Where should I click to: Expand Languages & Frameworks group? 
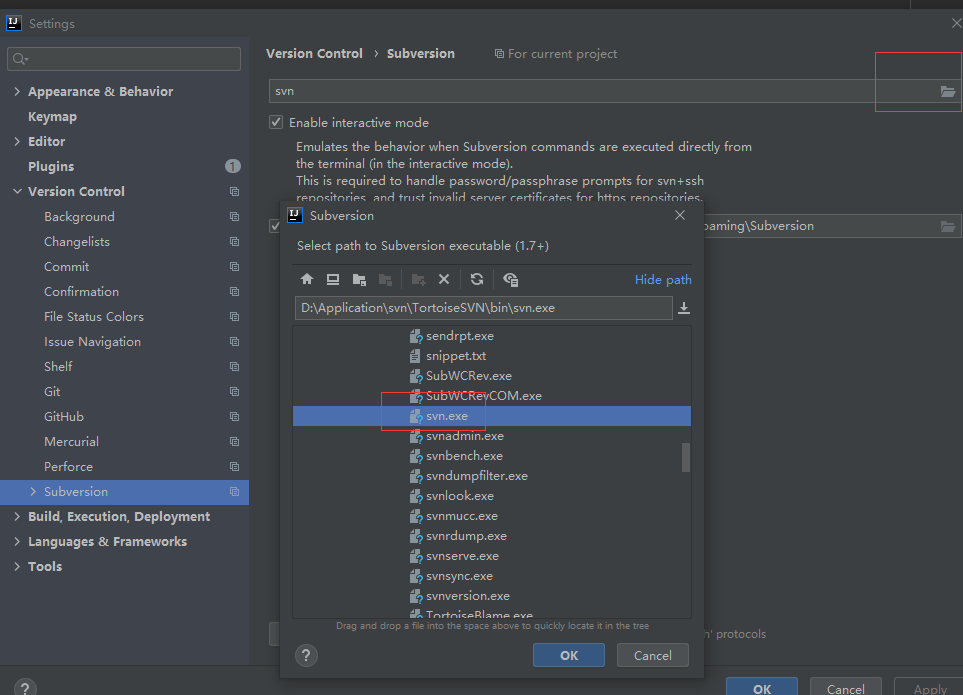[x=17, y=542]
